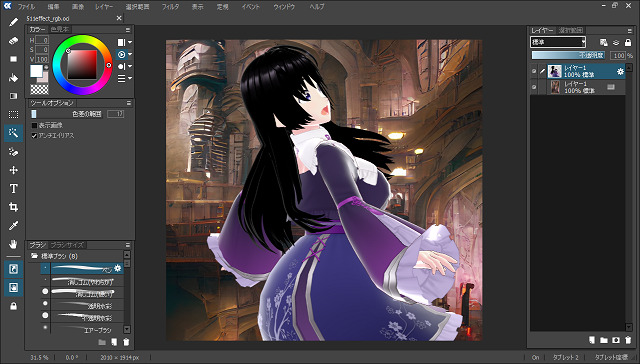Select the airbrush entry in brush list

point(82,329)
